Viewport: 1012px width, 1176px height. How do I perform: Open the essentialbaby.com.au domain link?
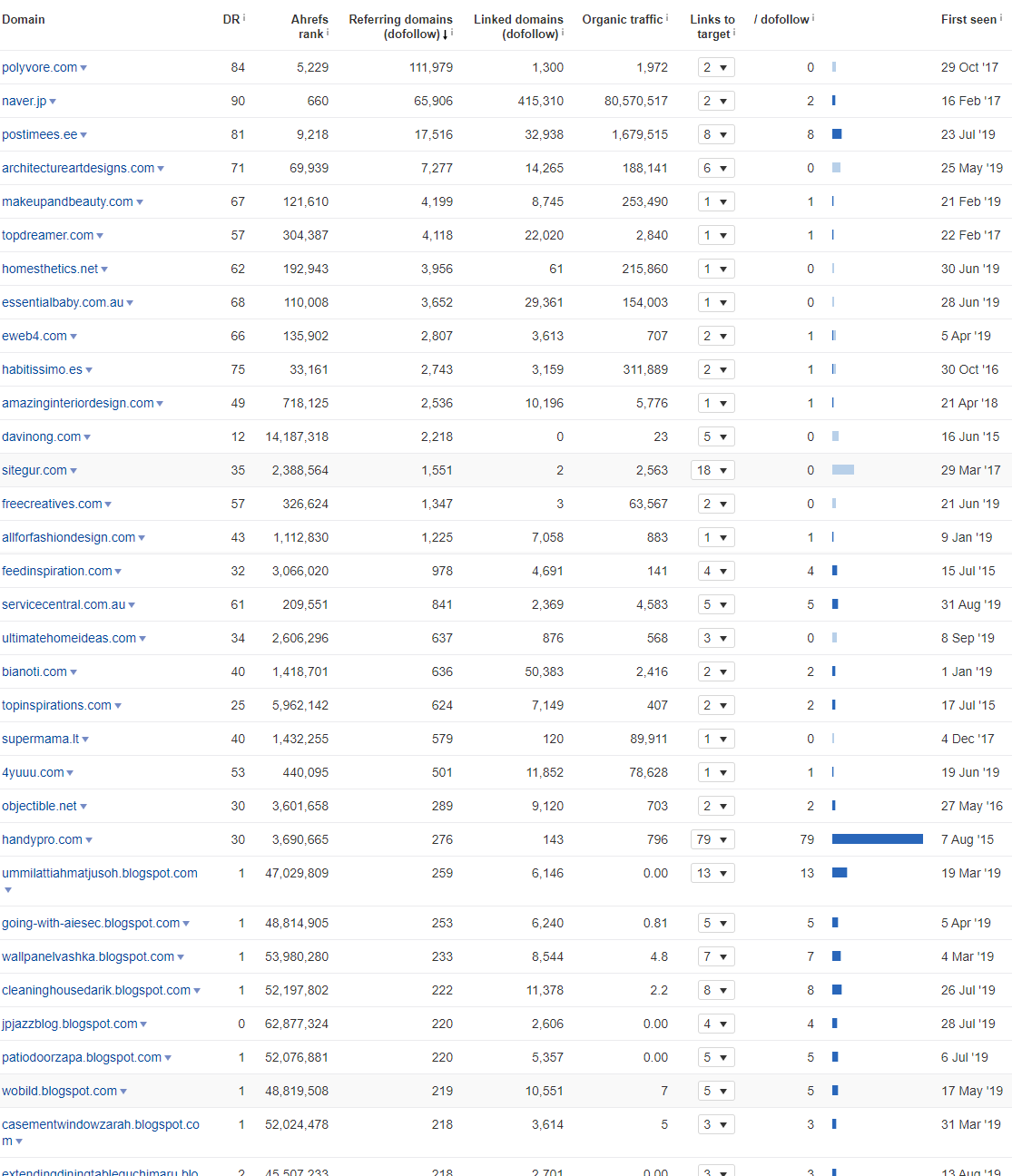[x=63, y=302]
